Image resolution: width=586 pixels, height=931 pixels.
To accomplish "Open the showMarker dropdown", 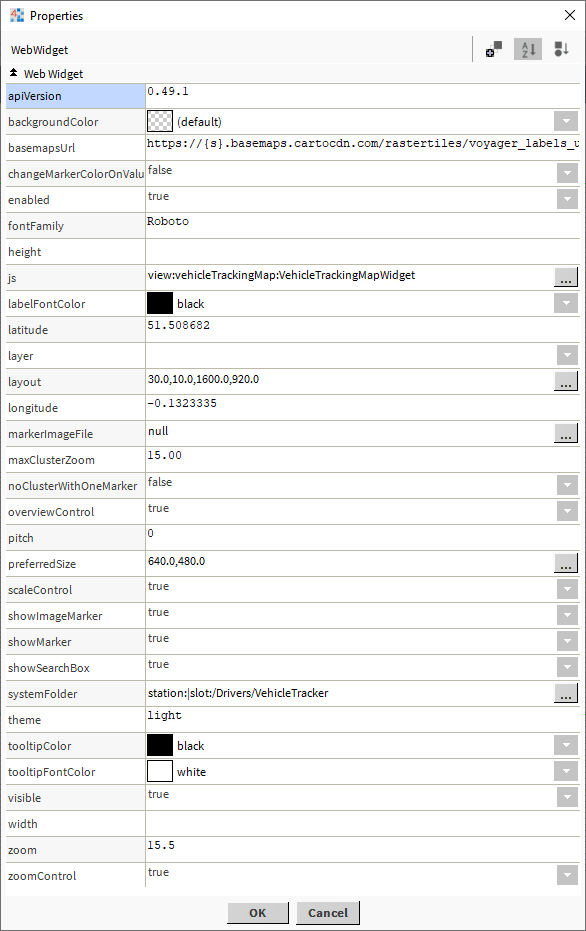I will point(566,641).
